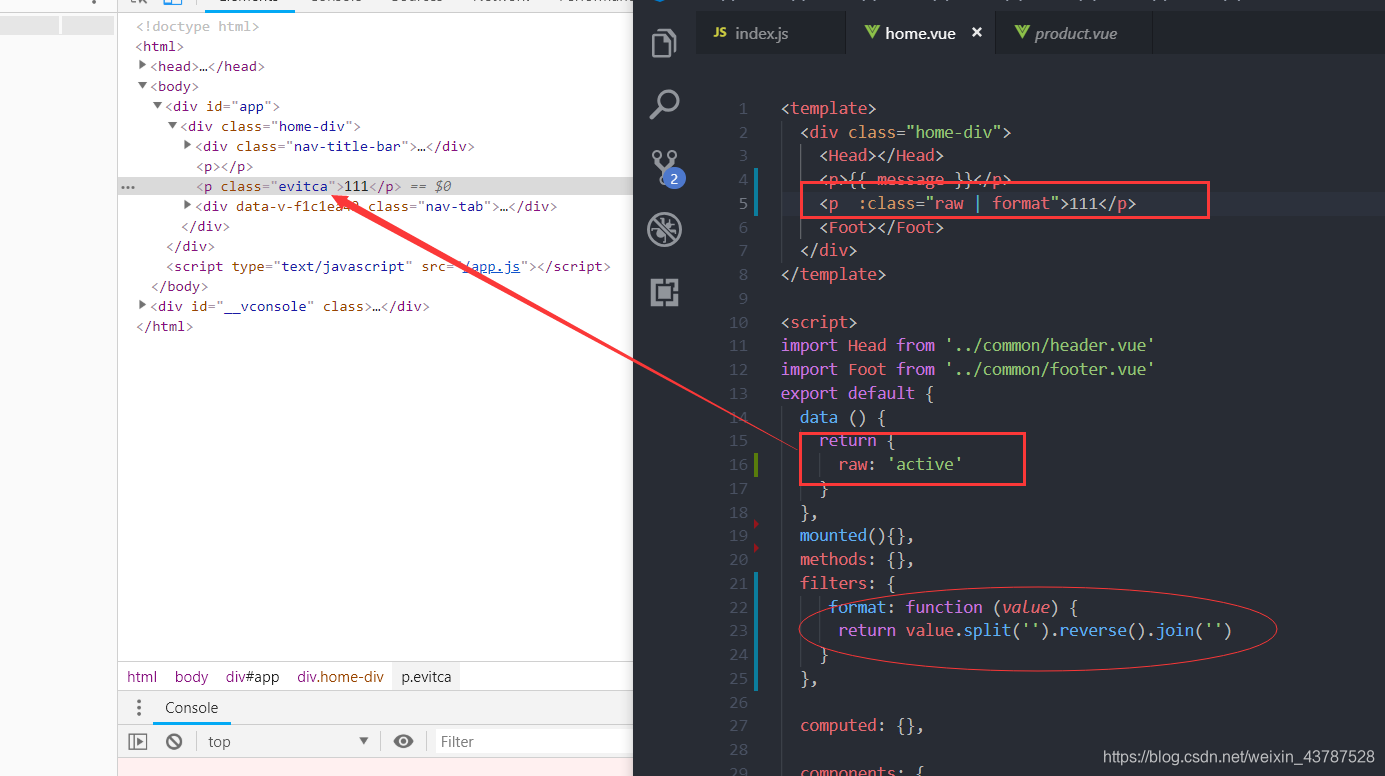Click editor line number 16 gutter
The image size is (1385, 776).
point(738,464)
